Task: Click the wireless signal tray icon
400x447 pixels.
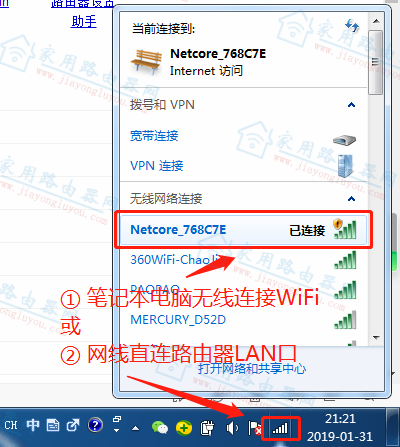Action: 281,428
